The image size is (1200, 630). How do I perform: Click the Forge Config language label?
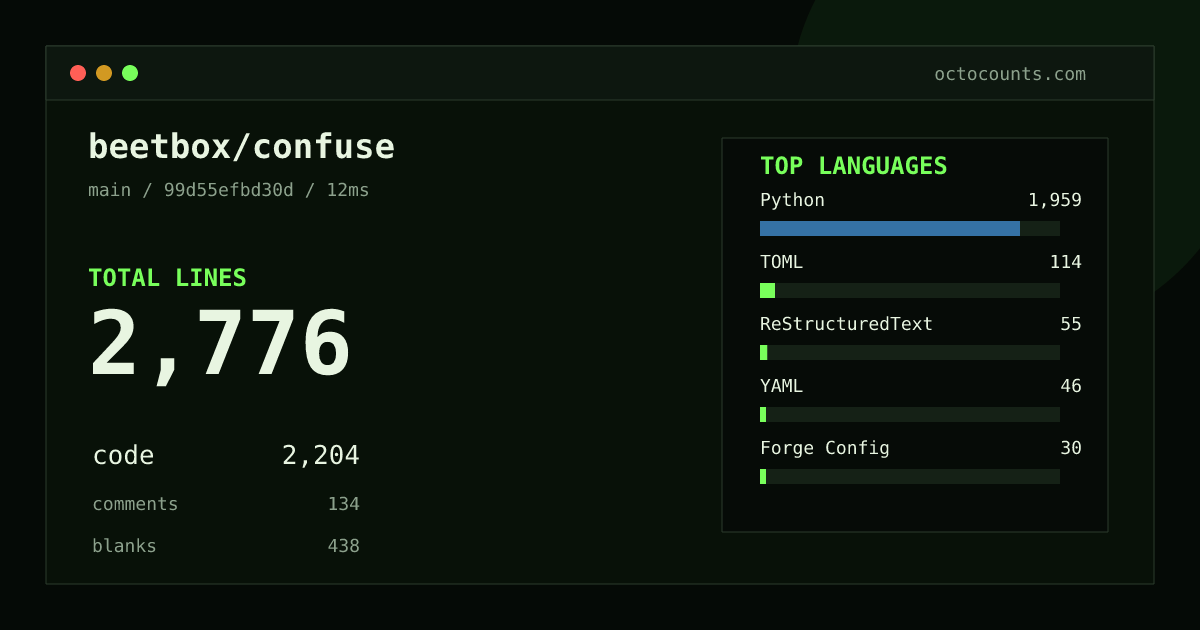tap(824, 448)
